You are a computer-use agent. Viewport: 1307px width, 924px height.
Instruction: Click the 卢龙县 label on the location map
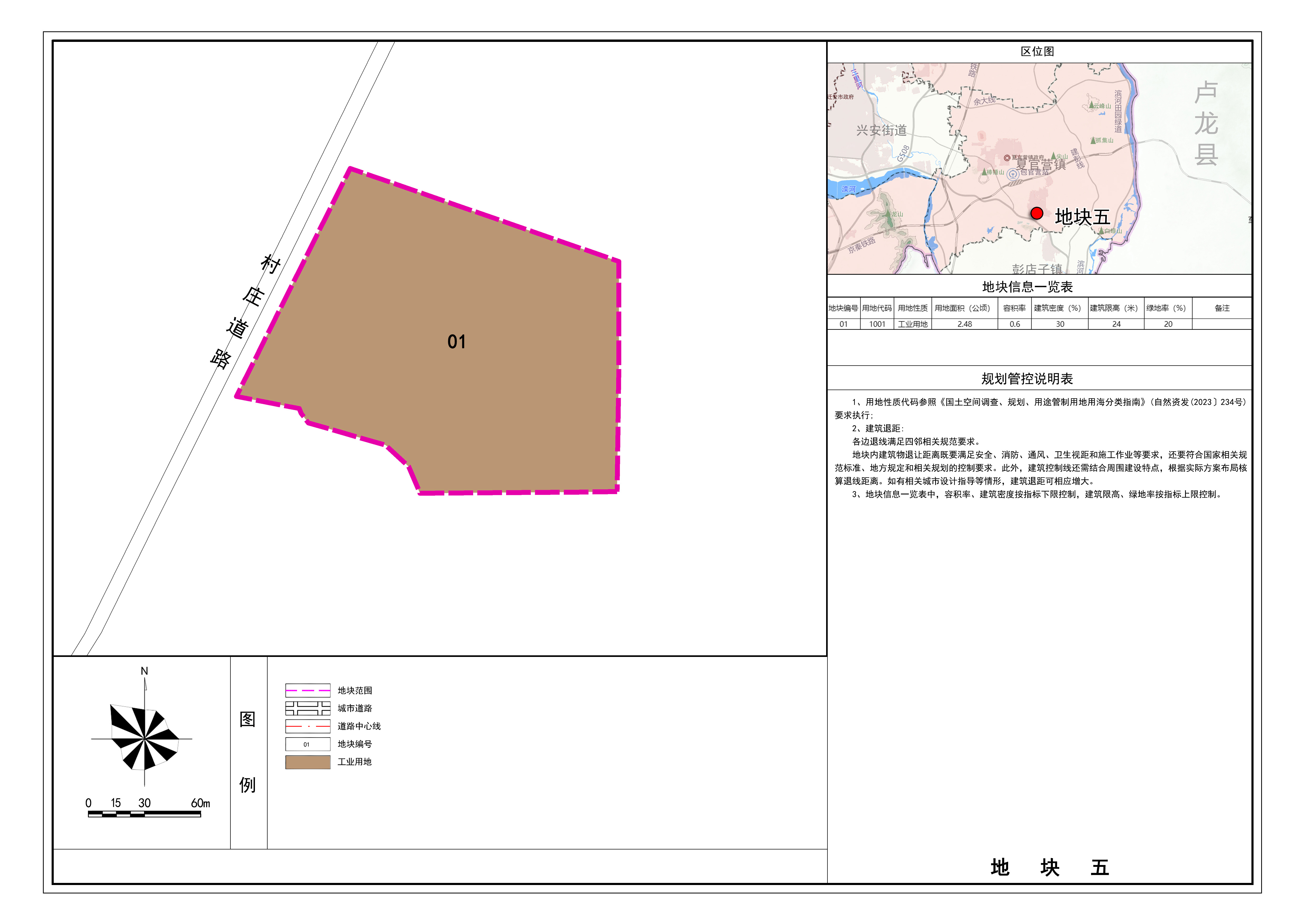click(1206, 124)
